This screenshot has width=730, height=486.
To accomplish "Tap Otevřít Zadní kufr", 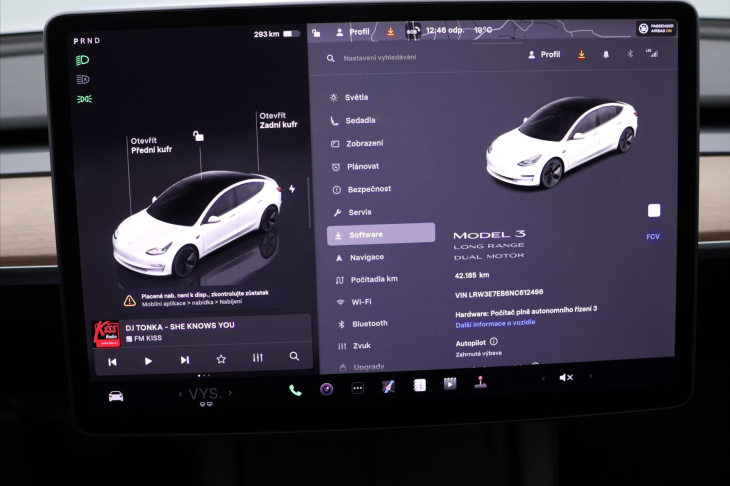I will [x=278, y=120].
